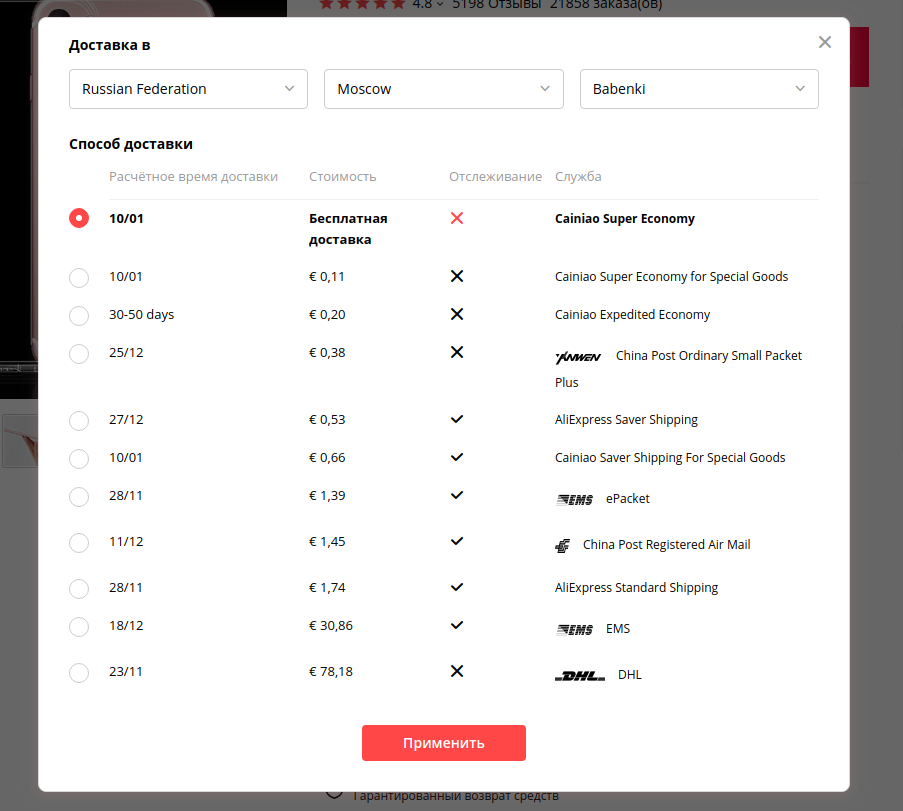
Task: Close the delivery options dialog
Action: coord(824,42)
